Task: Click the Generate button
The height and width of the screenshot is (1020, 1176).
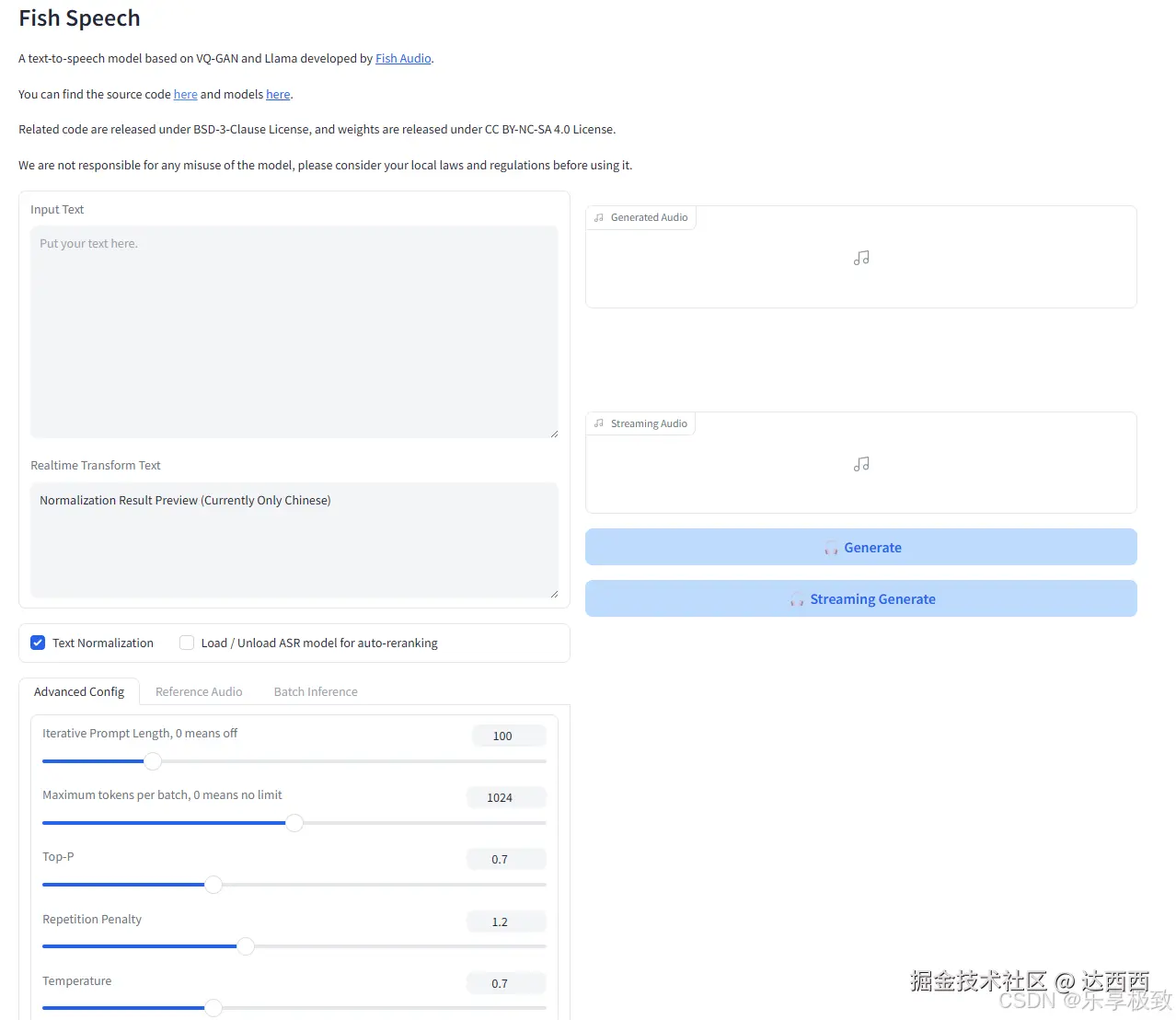Action: tap(861, 547)
